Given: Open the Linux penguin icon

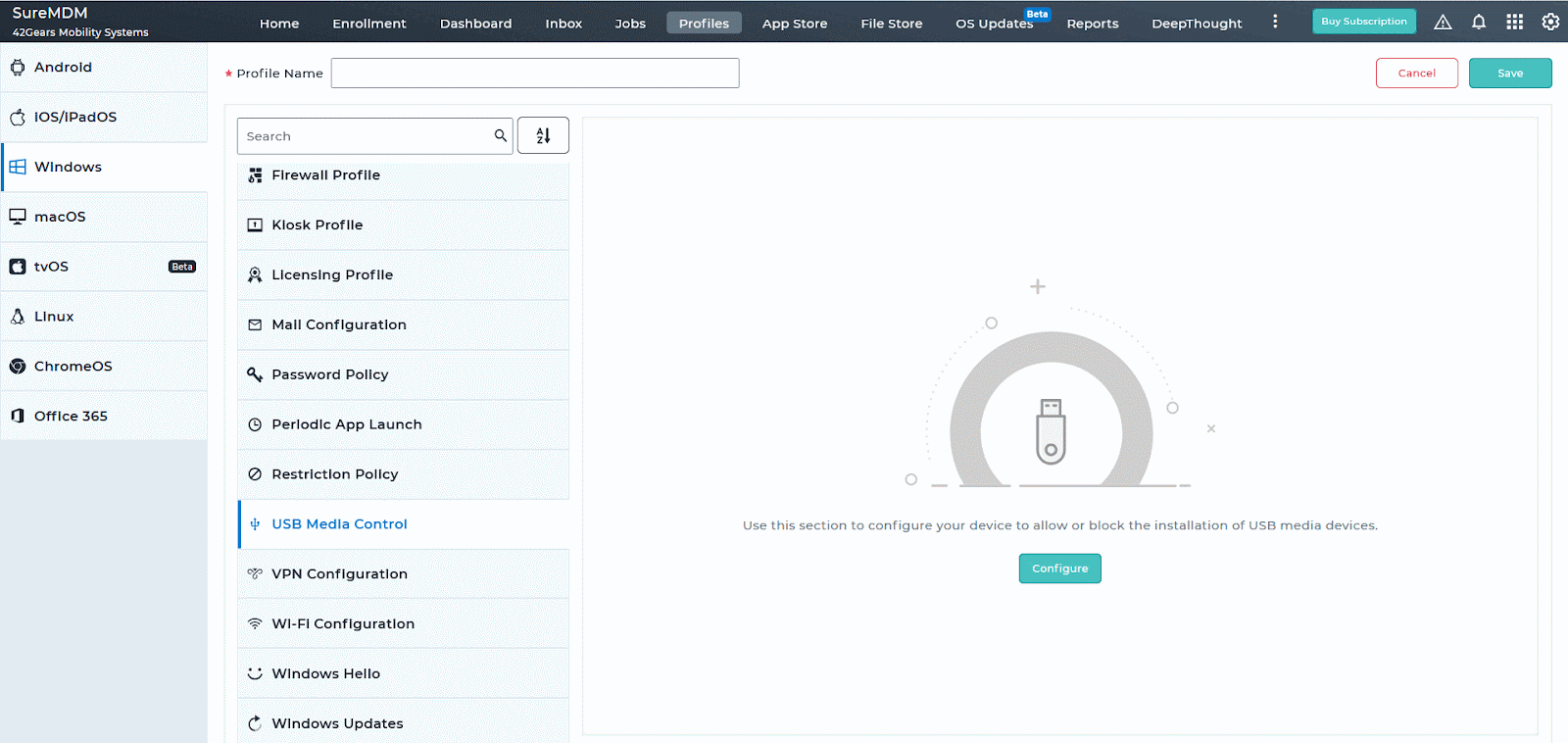Looking at the screenshot, I should pos(18,317).
